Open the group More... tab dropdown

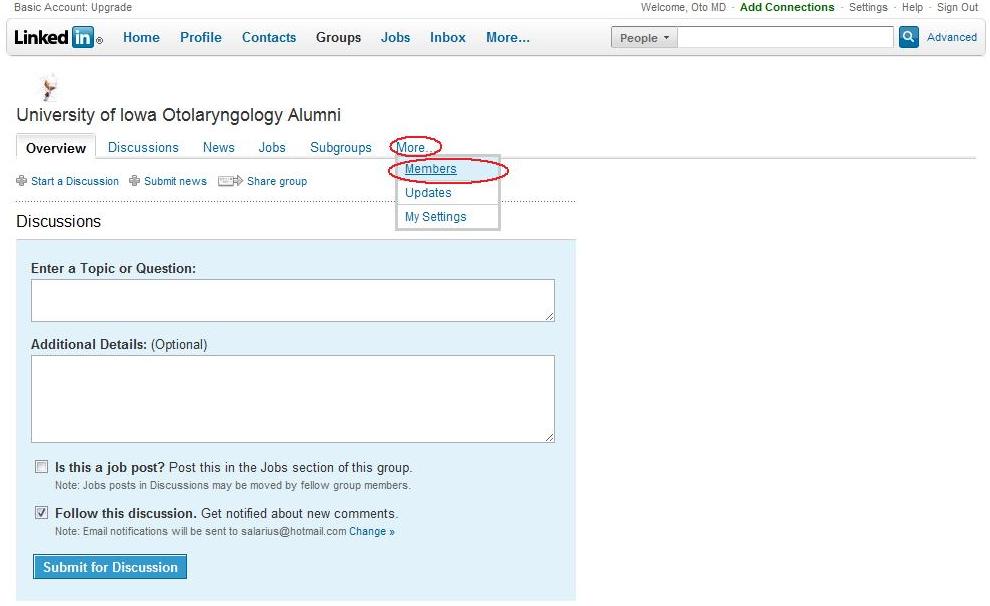414,147
